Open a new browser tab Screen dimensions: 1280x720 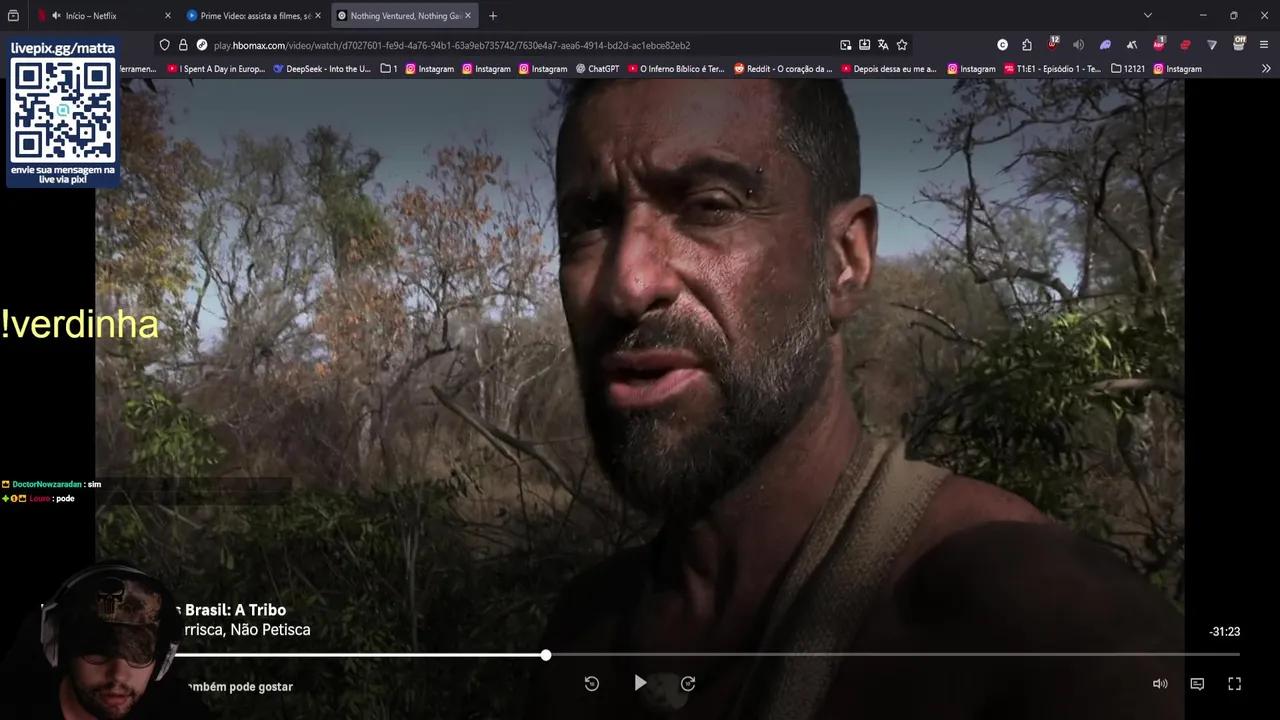click(x=492, y=15)
